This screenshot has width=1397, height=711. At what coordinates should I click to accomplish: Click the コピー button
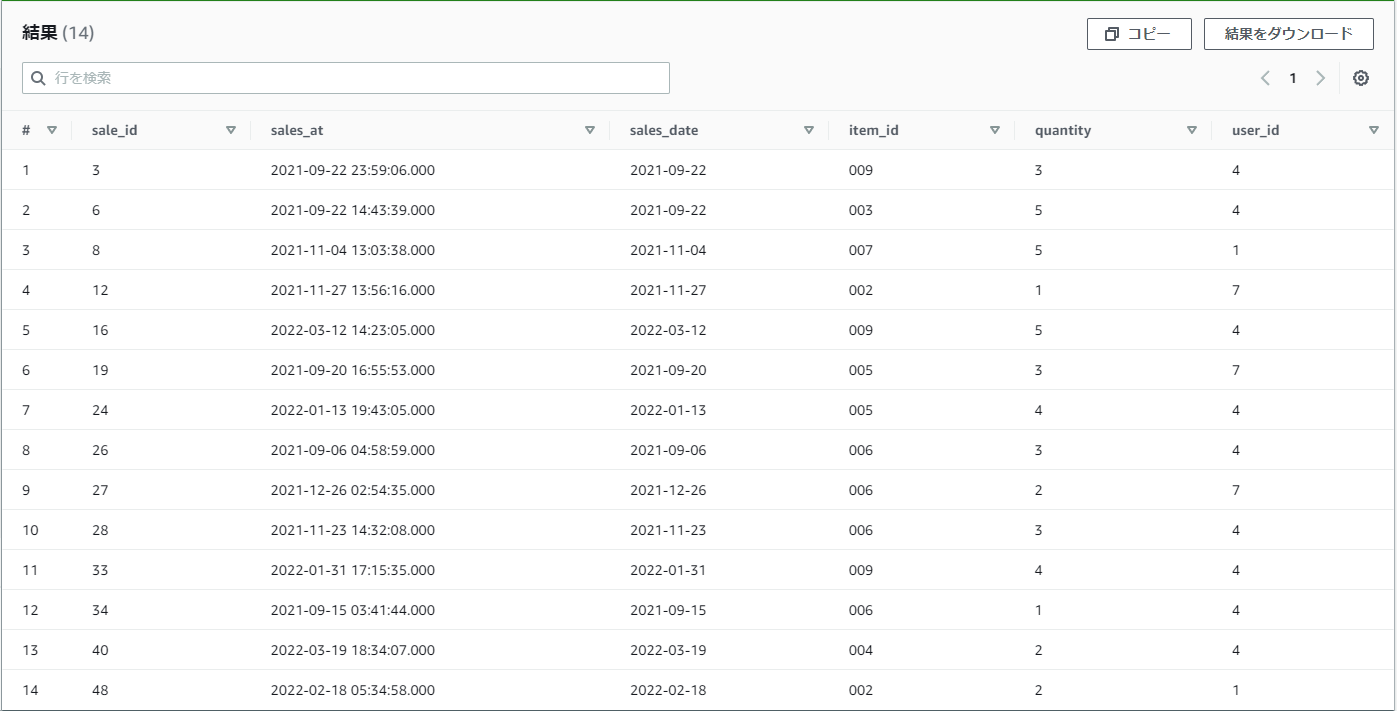[x=1139, y=34]
